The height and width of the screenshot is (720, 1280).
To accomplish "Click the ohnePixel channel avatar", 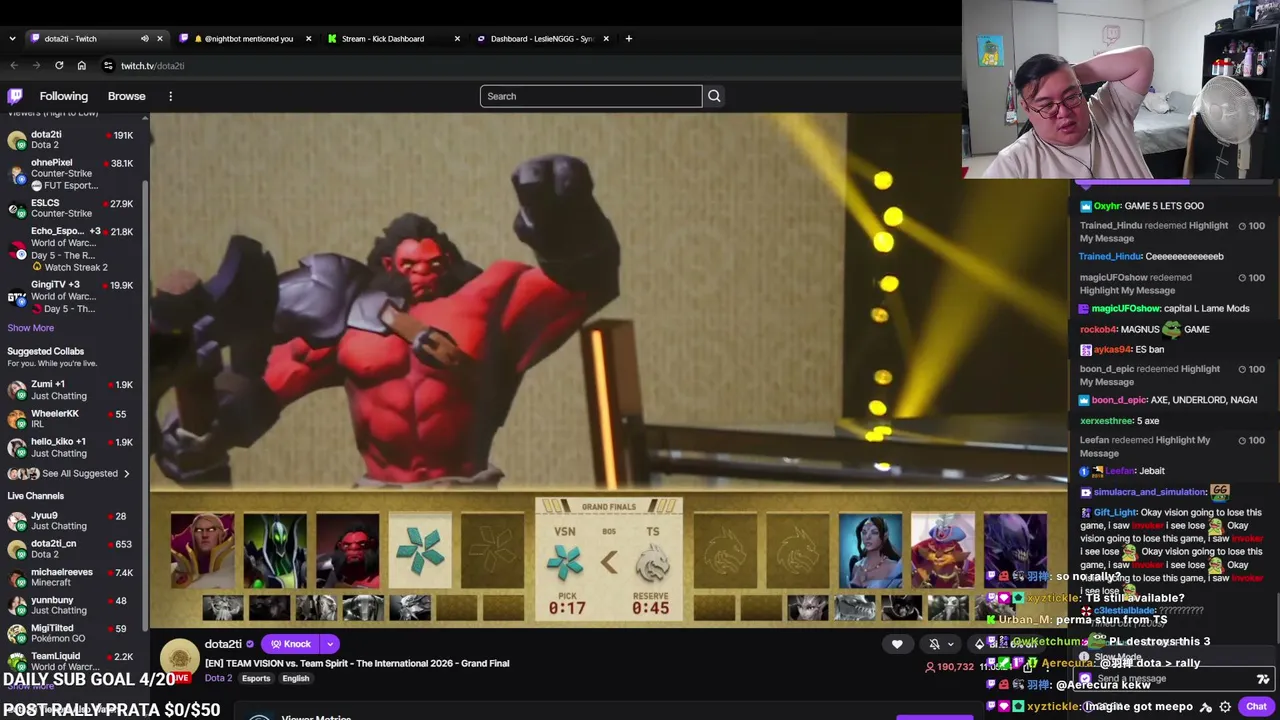I will tap(17, 174).
